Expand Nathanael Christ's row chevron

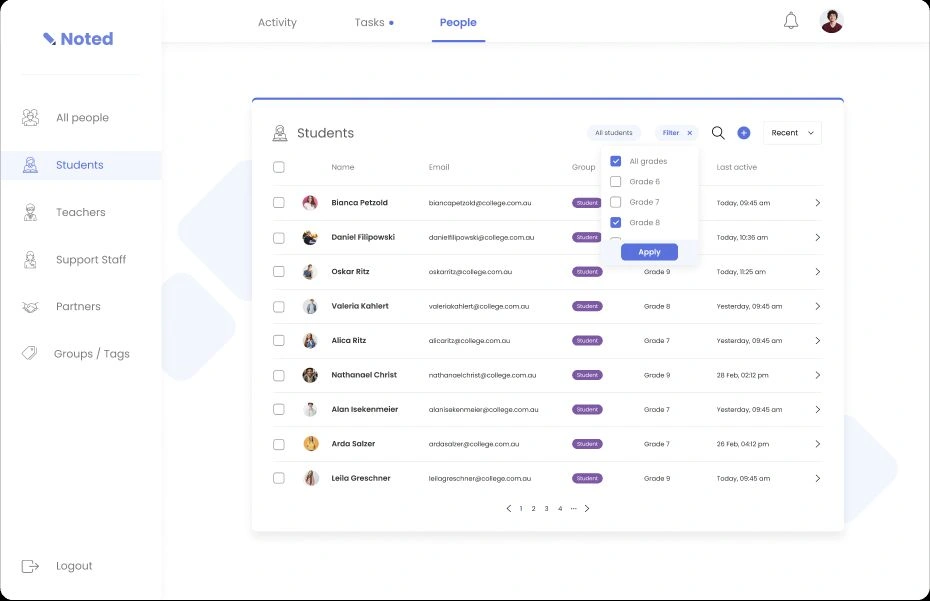817,375
